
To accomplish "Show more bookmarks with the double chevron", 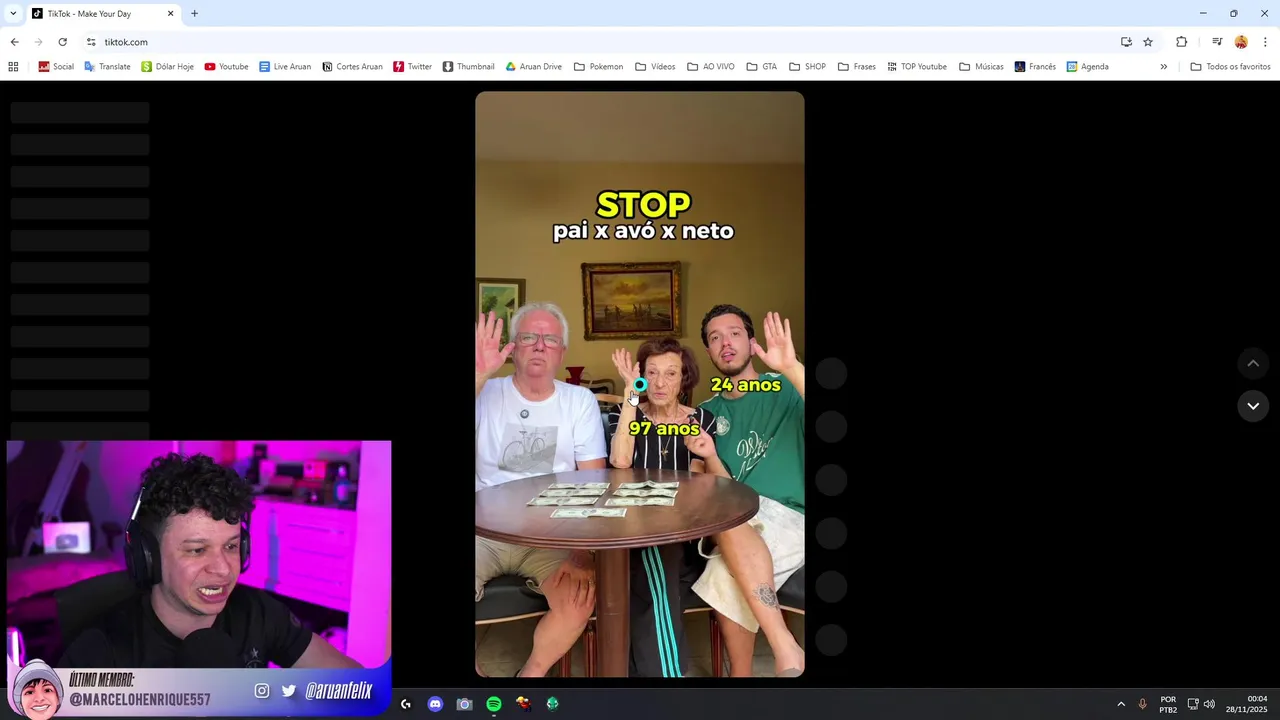I will click(1163, 67).
